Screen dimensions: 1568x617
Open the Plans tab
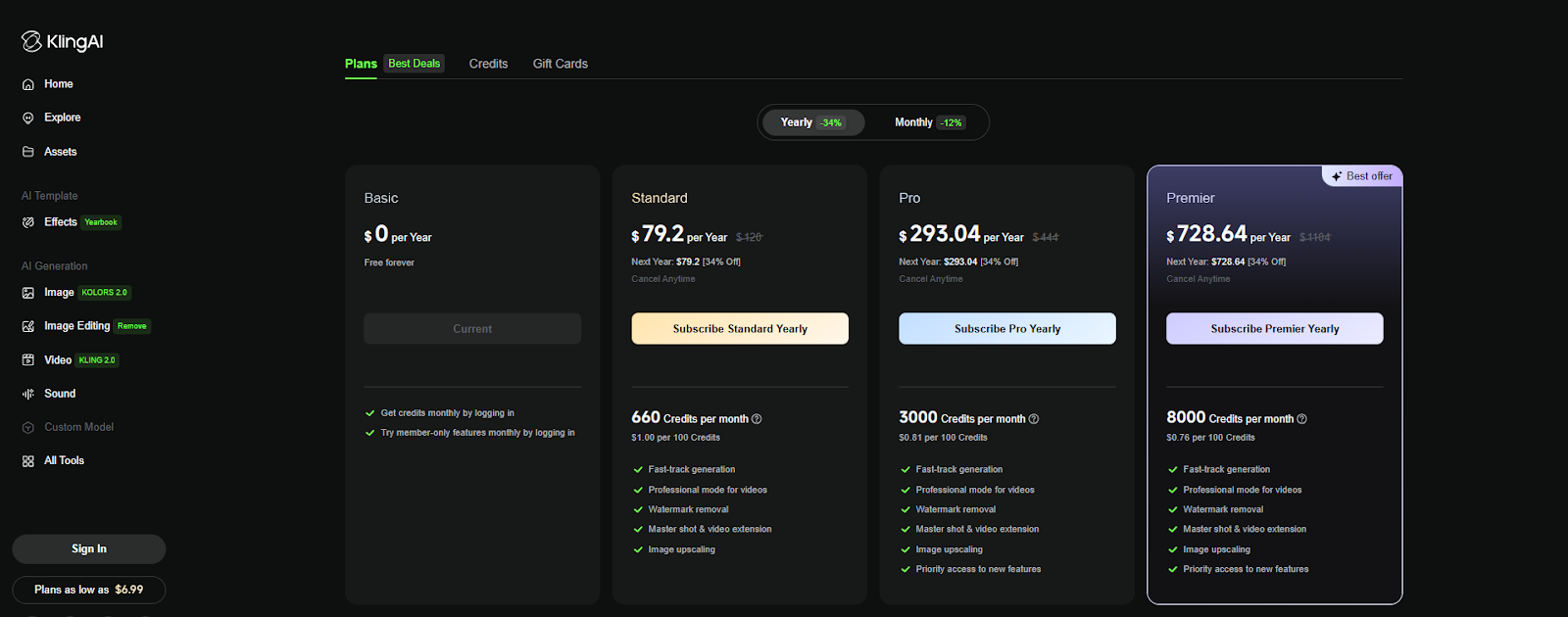[x=361, y=64]
